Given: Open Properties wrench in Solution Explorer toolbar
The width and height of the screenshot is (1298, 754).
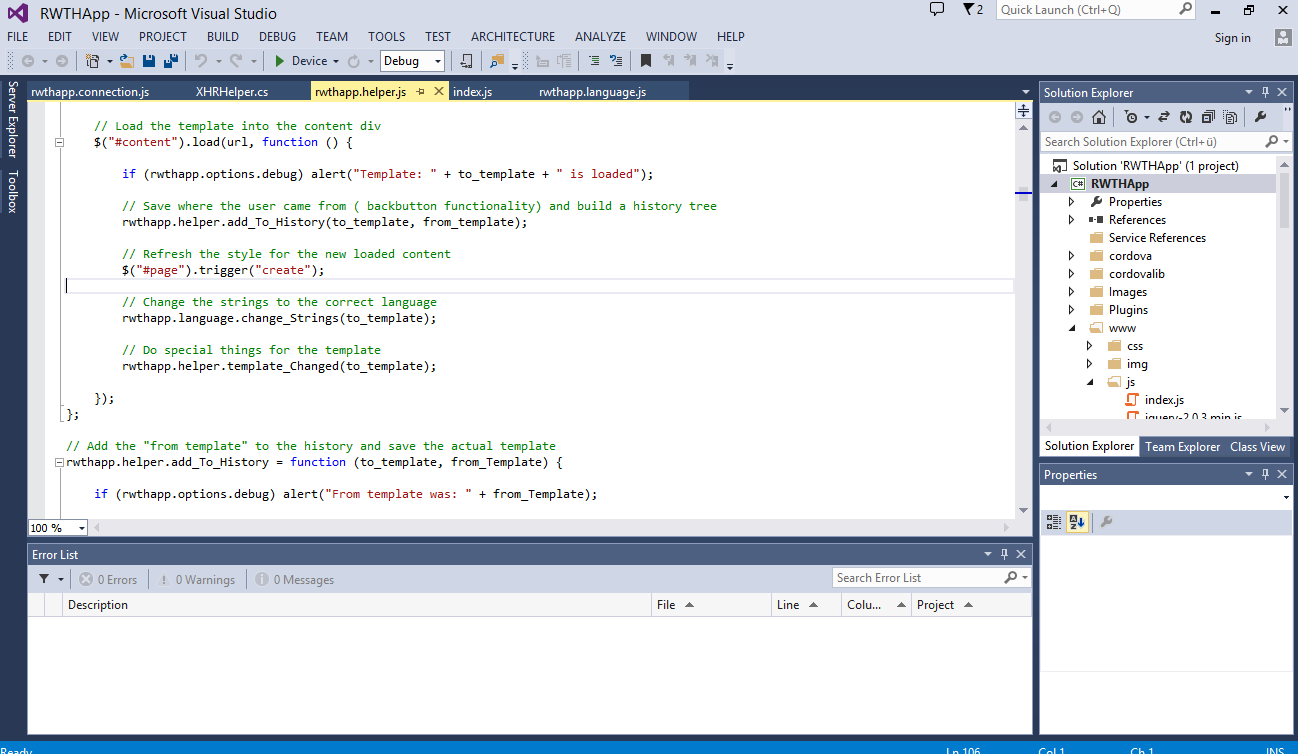Looking at the screenshot, I should (x=1260, y=117).
